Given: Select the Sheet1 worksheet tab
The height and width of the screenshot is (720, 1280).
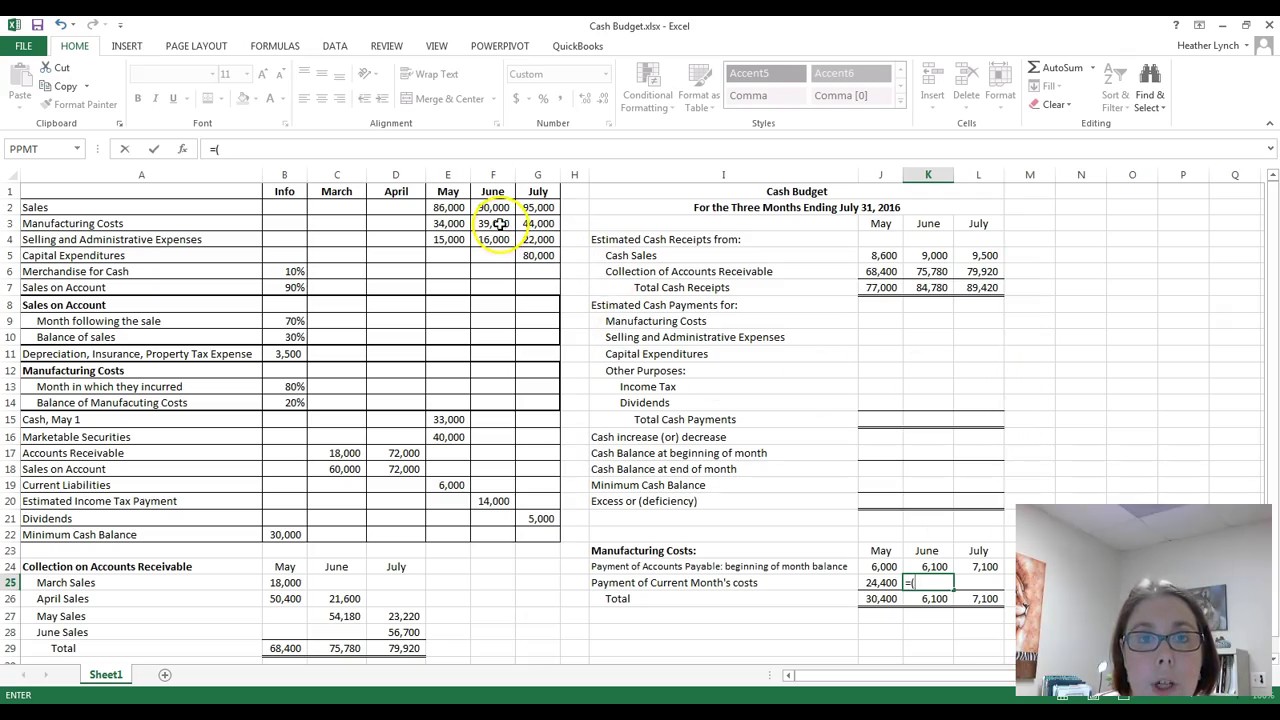Looking at the screenshot, I should coord(106,675).
